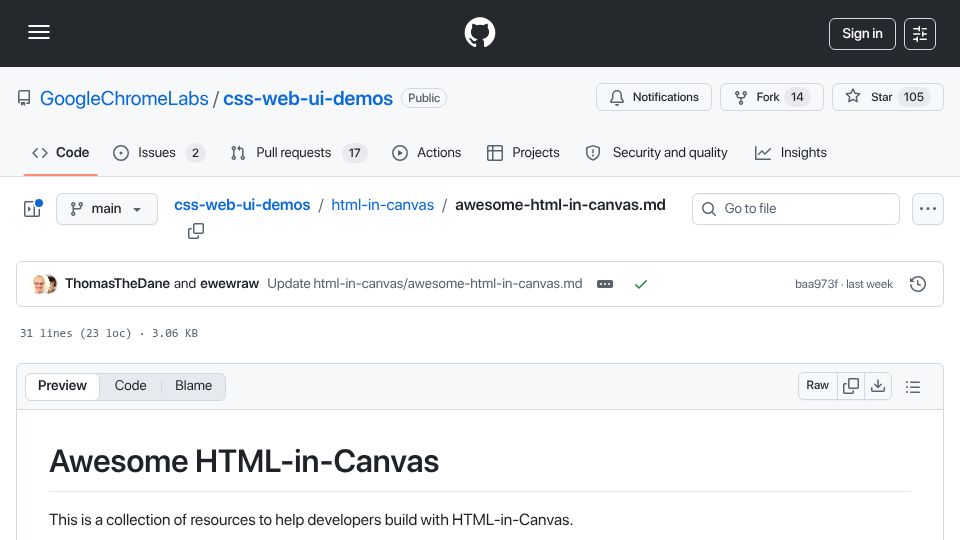Switch to the Pull requests tab
960x540 pixels.
point(299,152)
